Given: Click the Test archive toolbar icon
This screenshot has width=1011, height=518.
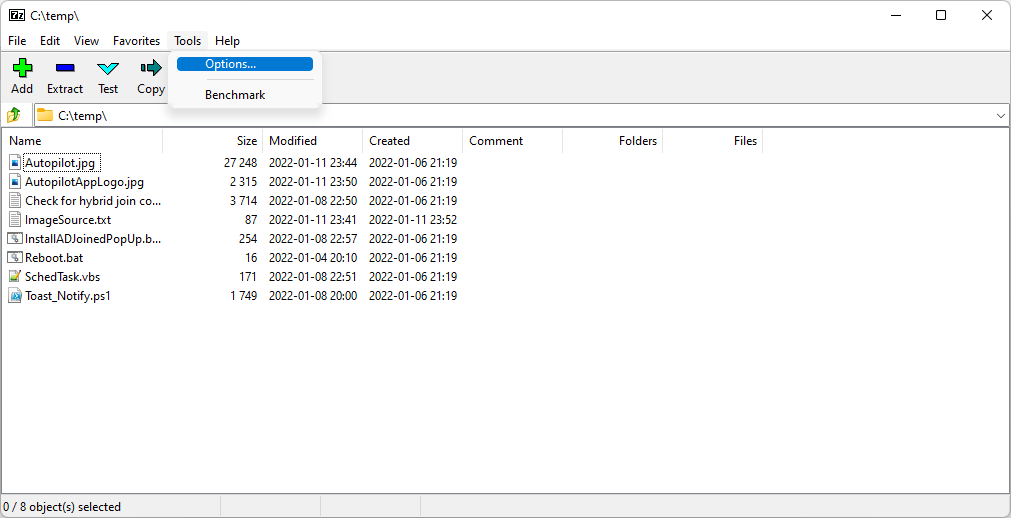Looking at the screenshot, I should point(108,68).
